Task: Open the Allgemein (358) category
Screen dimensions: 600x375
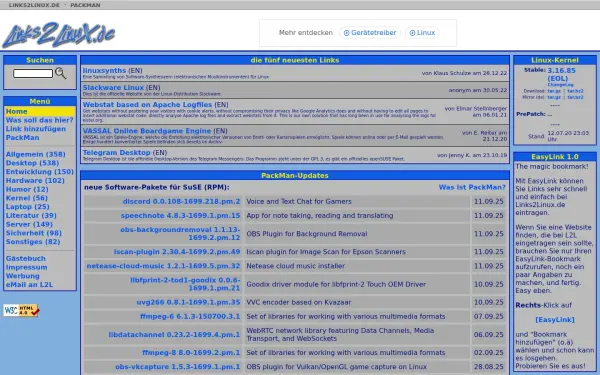Action: click(x=35, y=154)
